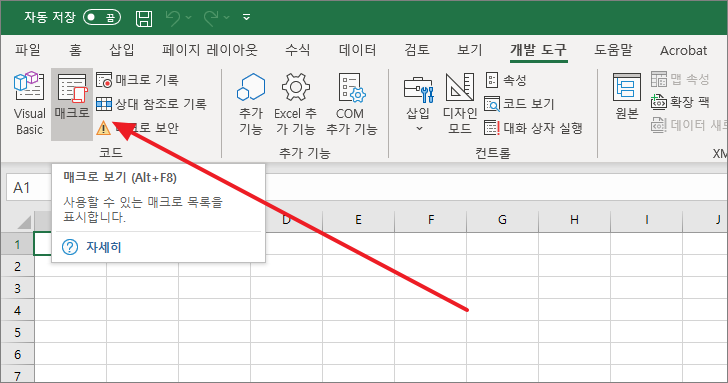The image size is (728, 383).
Task: Switch to 페이지 레이아웃 tab
Action: pyautogui.click(x=209, y=50)
